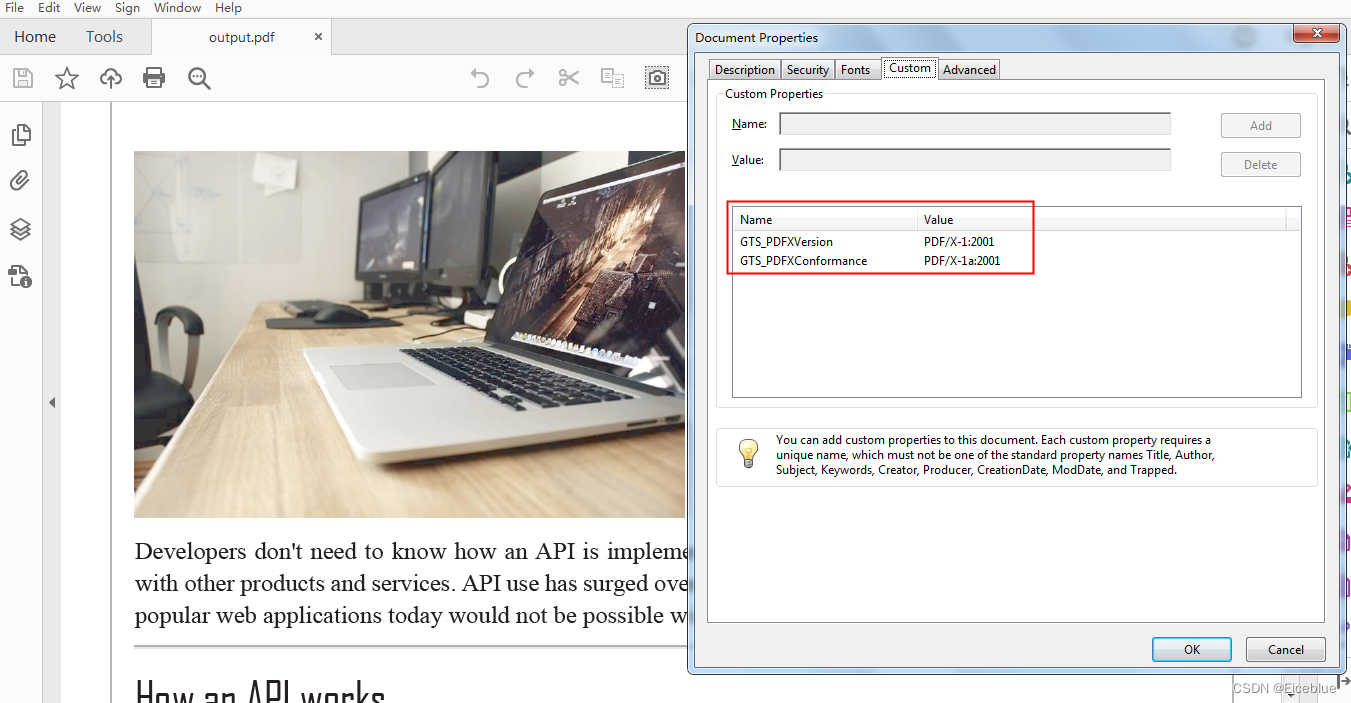Open the find text magnifier icon

199,78
